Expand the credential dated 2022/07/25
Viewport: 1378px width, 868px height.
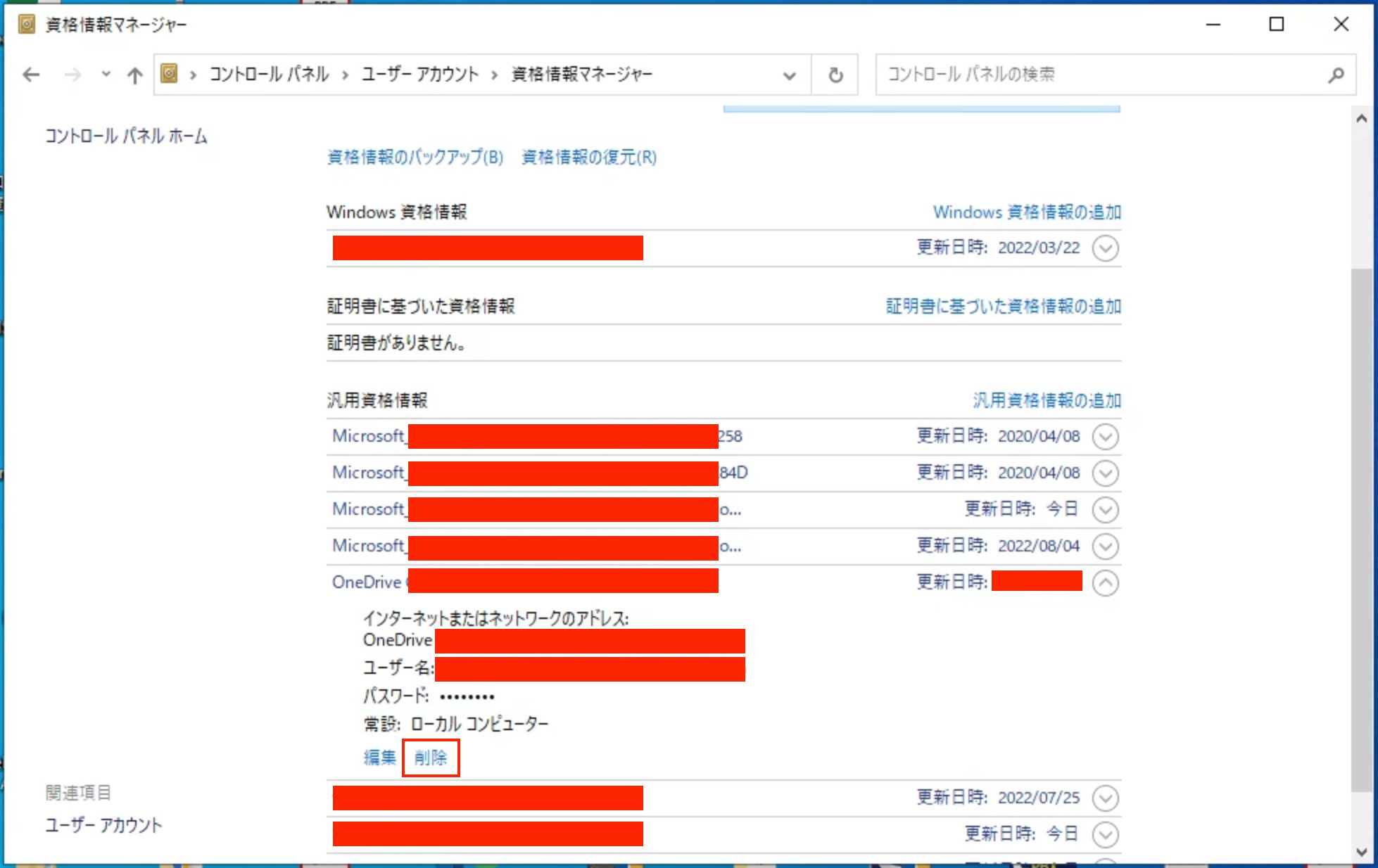click(x=1105, y=798)
